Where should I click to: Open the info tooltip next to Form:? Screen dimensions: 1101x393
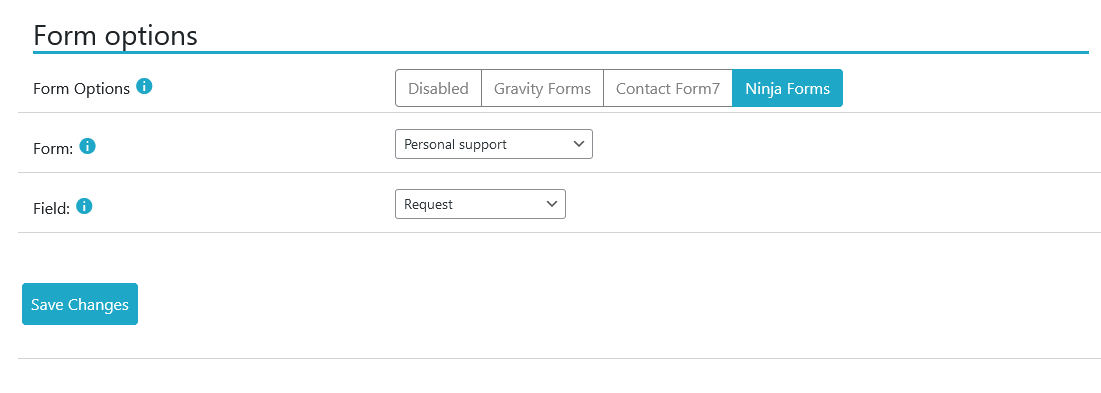[88, 147]
